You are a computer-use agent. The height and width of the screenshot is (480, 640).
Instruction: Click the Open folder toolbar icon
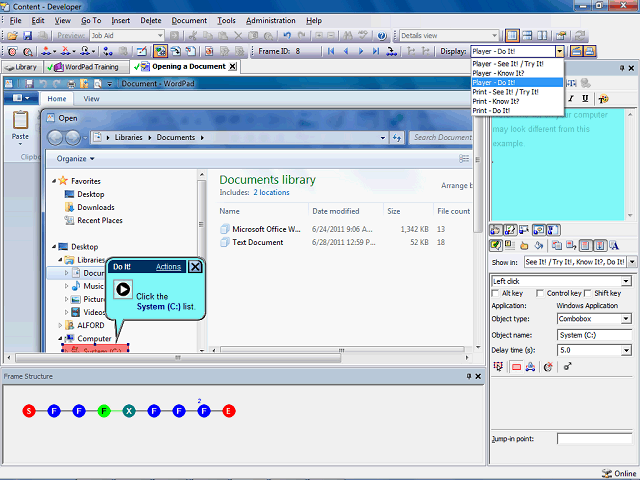12,36
